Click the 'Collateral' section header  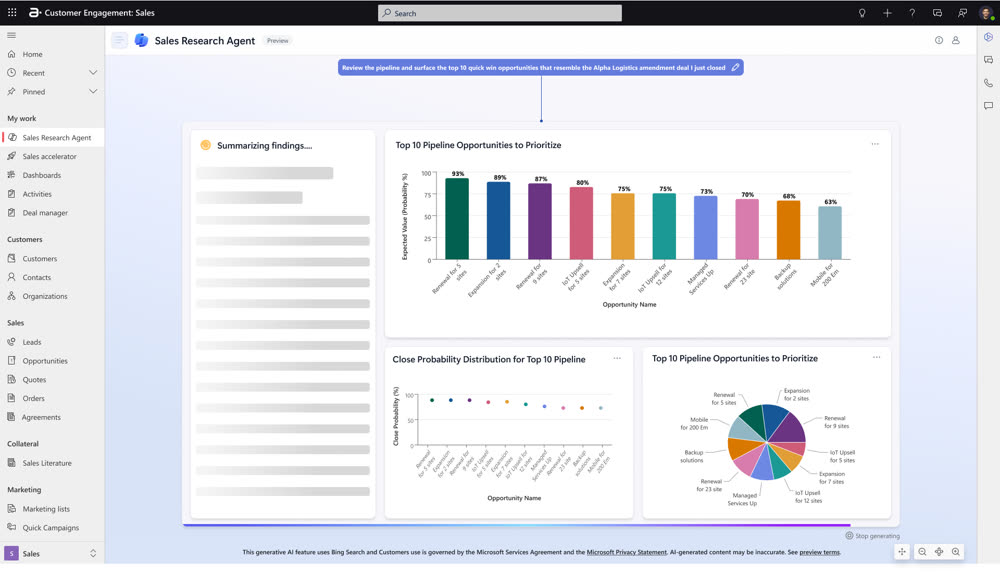(23, 443)
